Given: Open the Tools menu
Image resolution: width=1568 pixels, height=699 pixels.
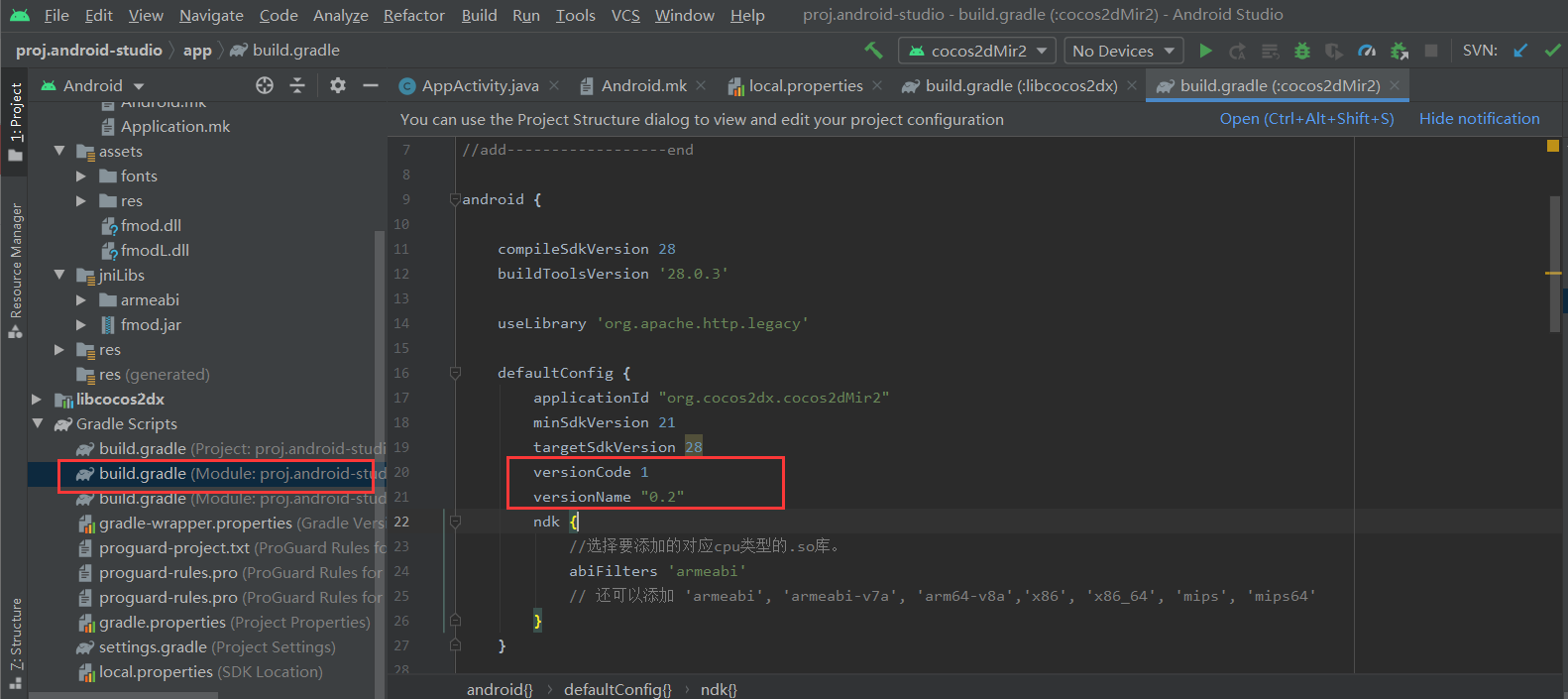Looking at the screenshot, I should tap(576, 15).
